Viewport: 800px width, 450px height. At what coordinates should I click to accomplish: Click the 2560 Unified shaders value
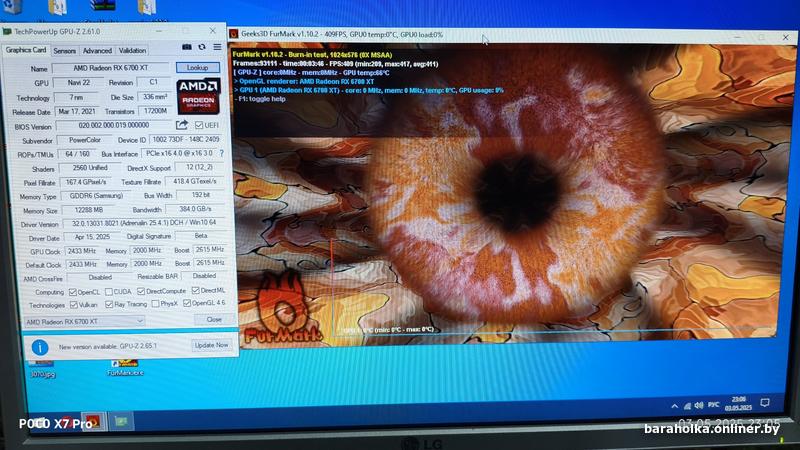click(x=90, y=168)
